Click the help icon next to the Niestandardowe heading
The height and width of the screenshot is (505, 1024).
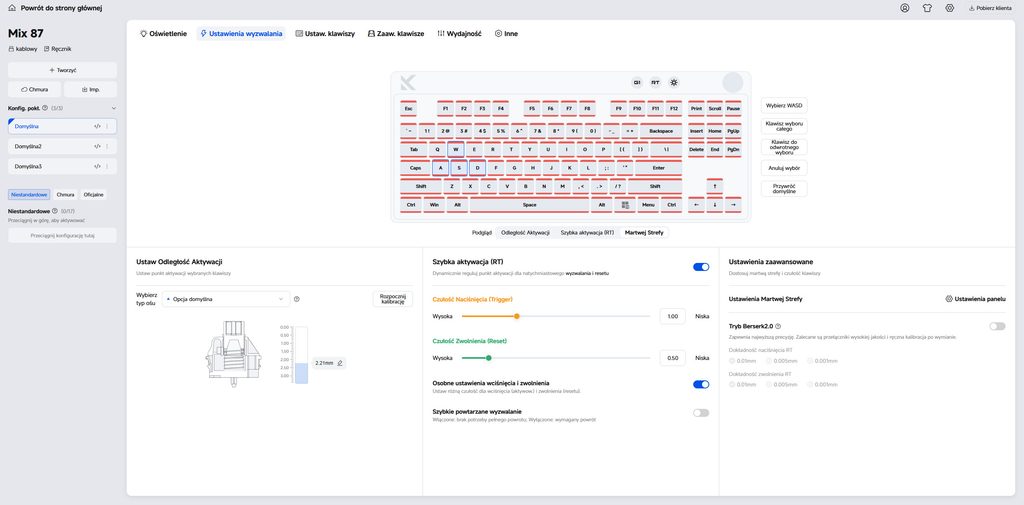click(55, 211)
